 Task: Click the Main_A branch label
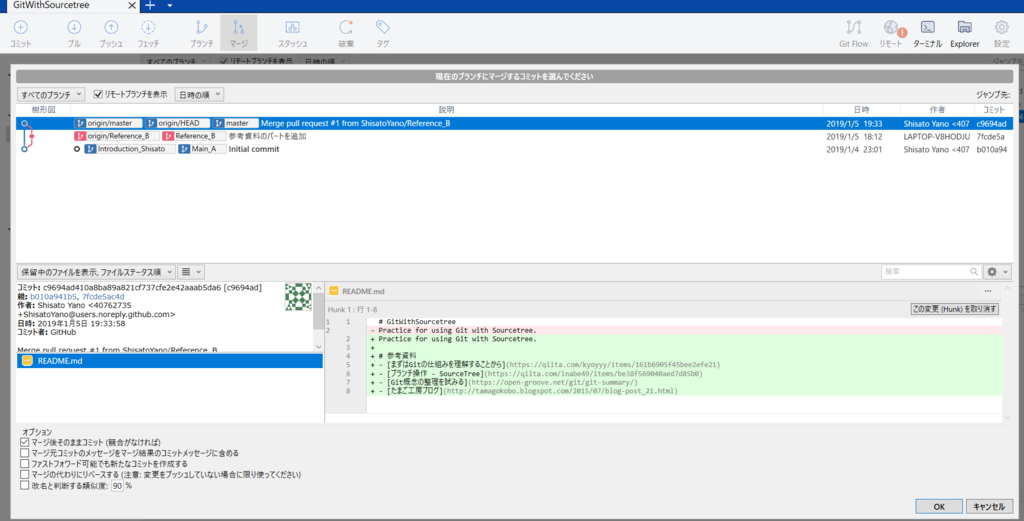click(202, 149)
